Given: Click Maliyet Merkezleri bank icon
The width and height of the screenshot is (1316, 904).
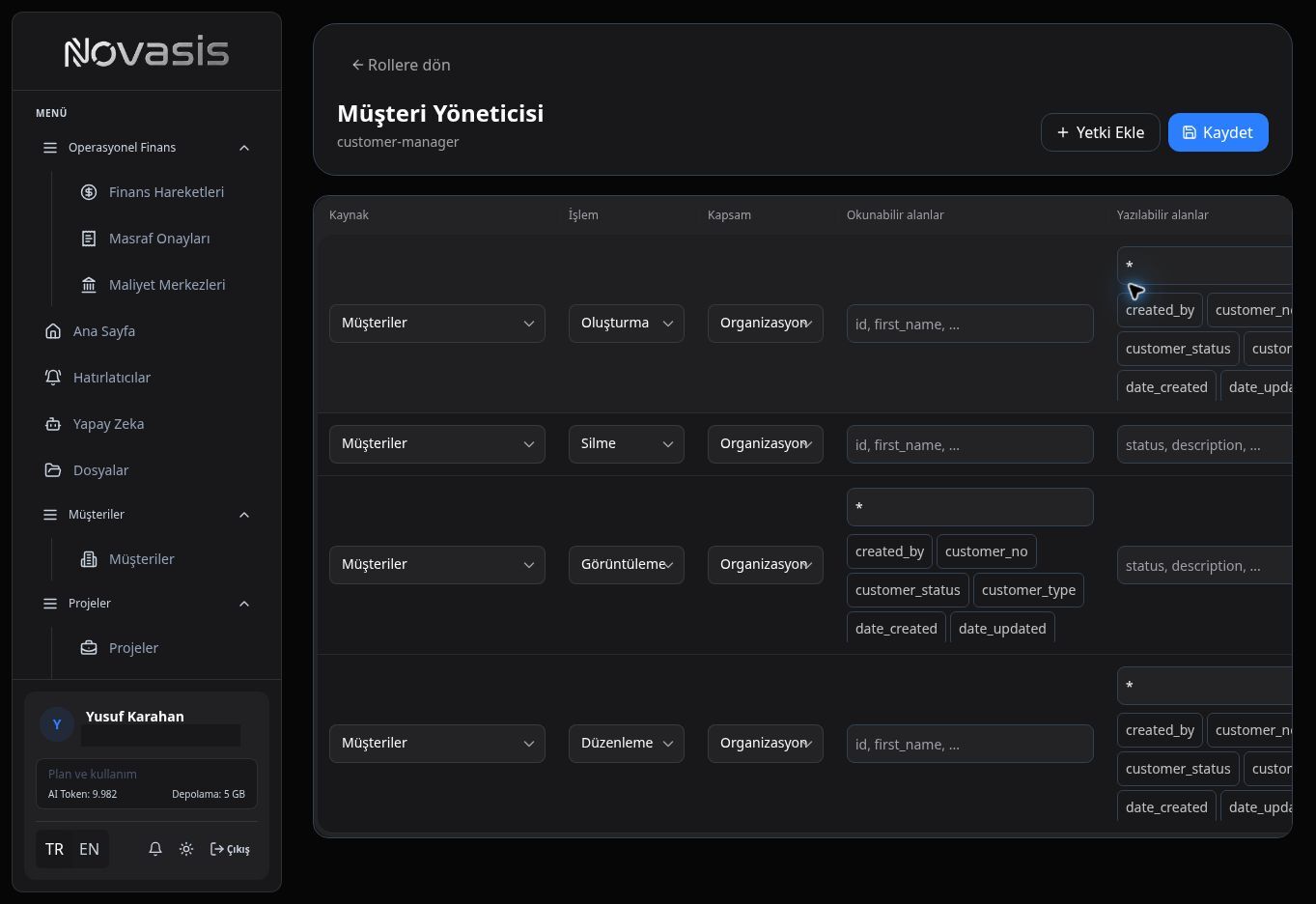Looking at the screenshot, I should 89,285.
